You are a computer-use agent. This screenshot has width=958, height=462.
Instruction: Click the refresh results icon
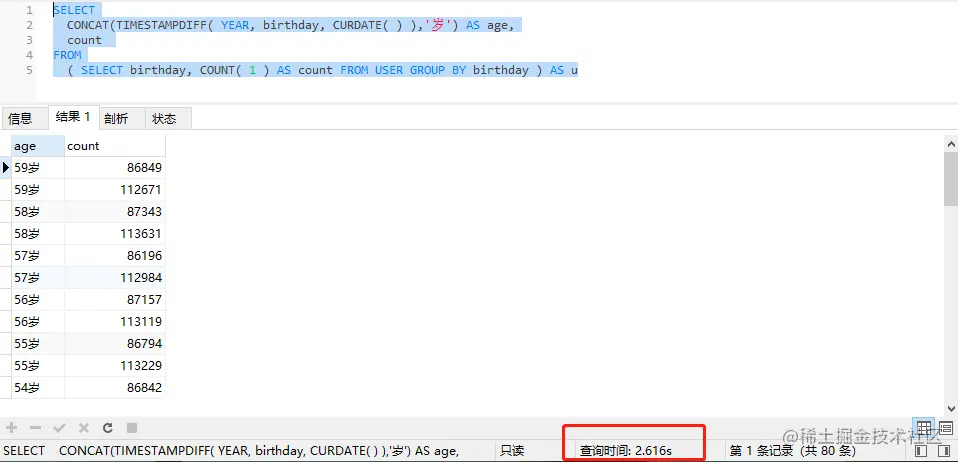108,428
